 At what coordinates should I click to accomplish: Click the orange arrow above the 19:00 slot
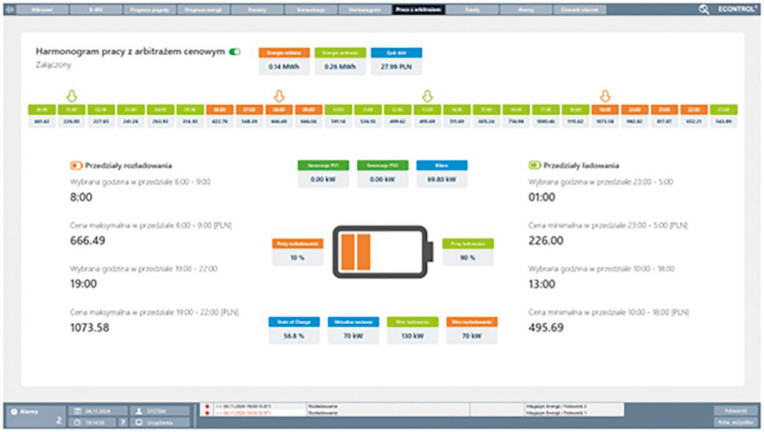[x=605, y=96]
